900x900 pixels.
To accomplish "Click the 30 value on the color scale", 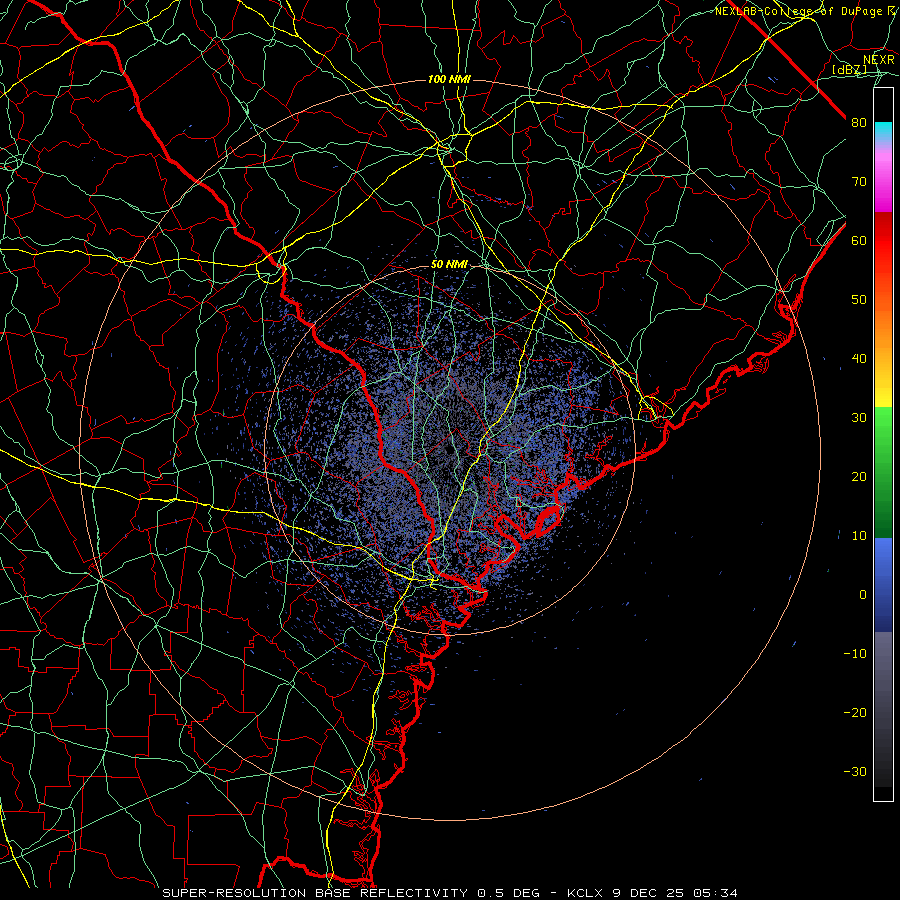I will click(x=859, y=418).
